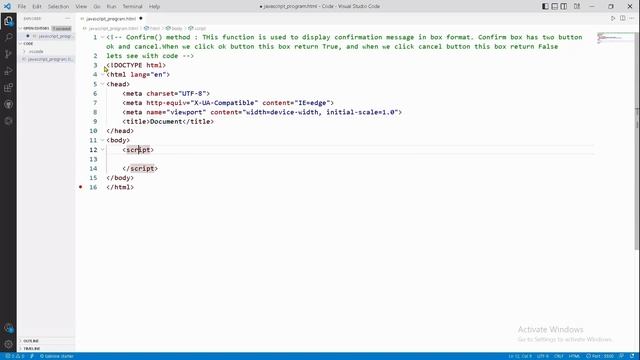This screenshot has height=360, width=640.
Task: Open the Go menu
Action: pos(97,7)
